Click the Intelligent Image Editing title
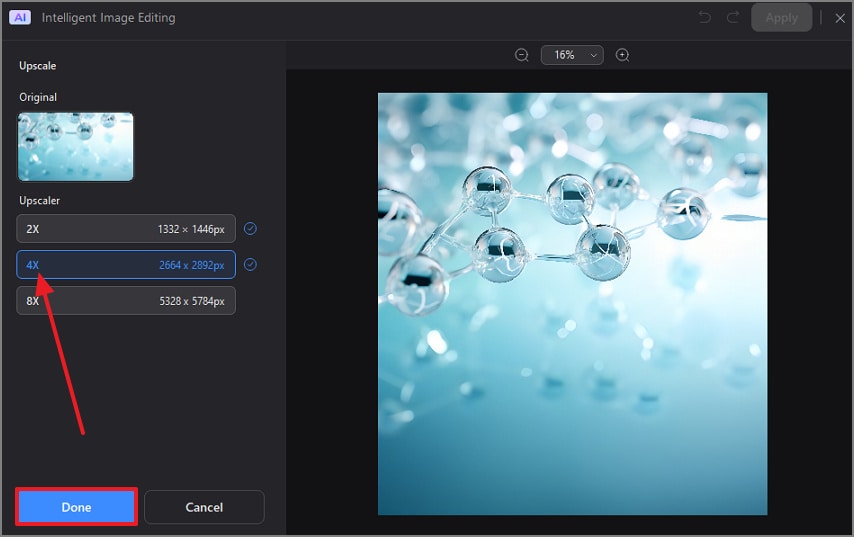Screen dimensions: 854x537 click(108, 18)
